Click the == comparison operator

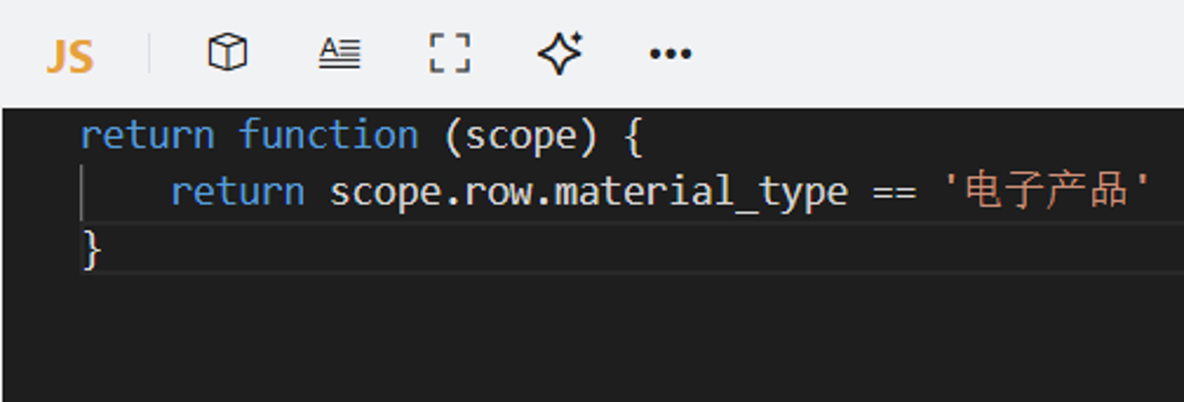click(x=895, y=191)
